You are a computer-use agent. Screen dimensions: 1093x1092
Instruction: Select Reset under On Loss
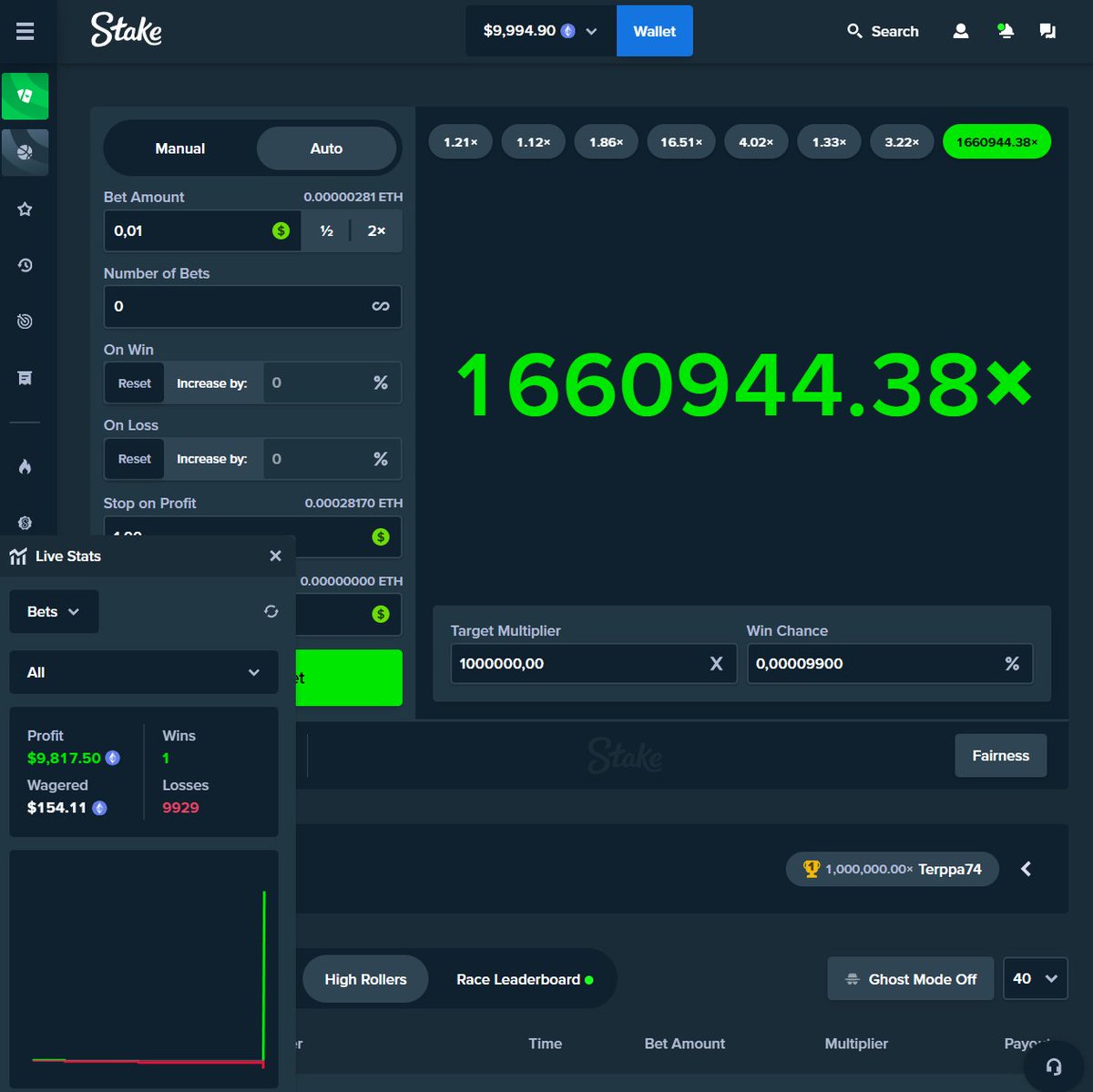[x=135, y=459]
